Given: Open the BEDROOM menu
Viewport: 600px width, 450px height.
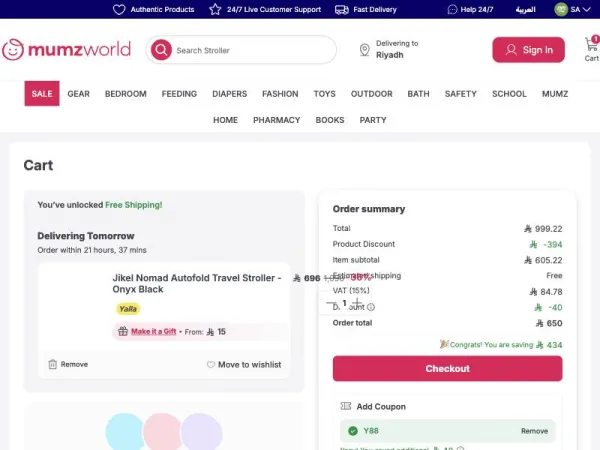Looking at the screenshot, I should click(x=126, y=94).
